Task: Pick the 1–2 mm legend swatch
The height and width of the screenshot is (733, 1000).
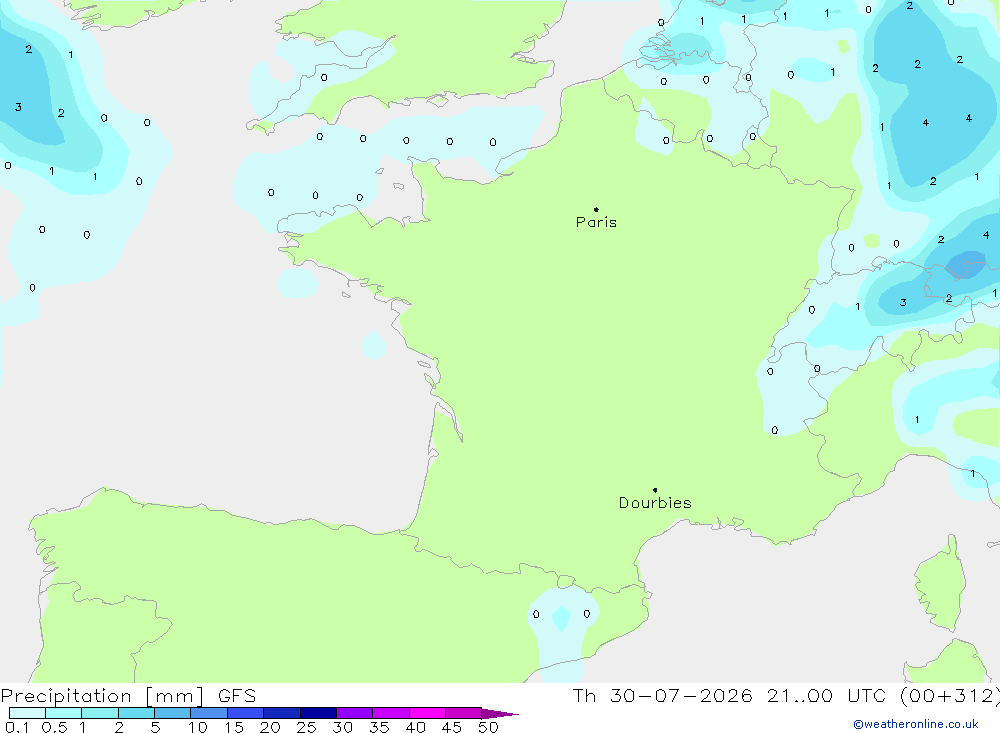Action: tap(100, 713)
